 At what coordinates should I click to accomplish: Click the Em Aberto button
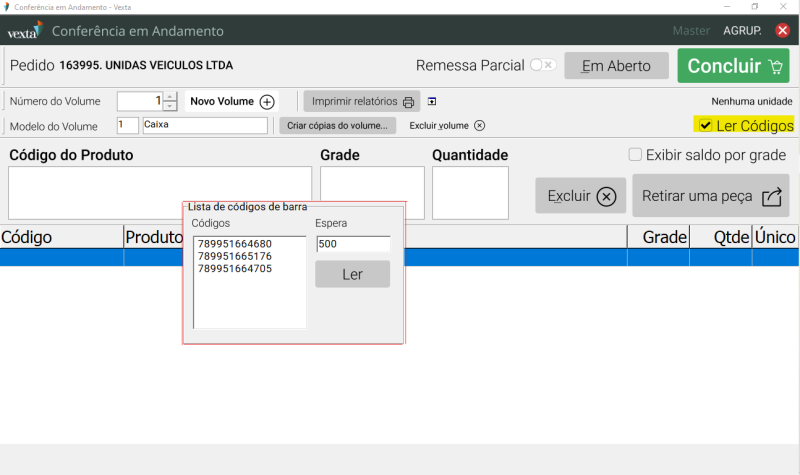click(x=616, y=66)
